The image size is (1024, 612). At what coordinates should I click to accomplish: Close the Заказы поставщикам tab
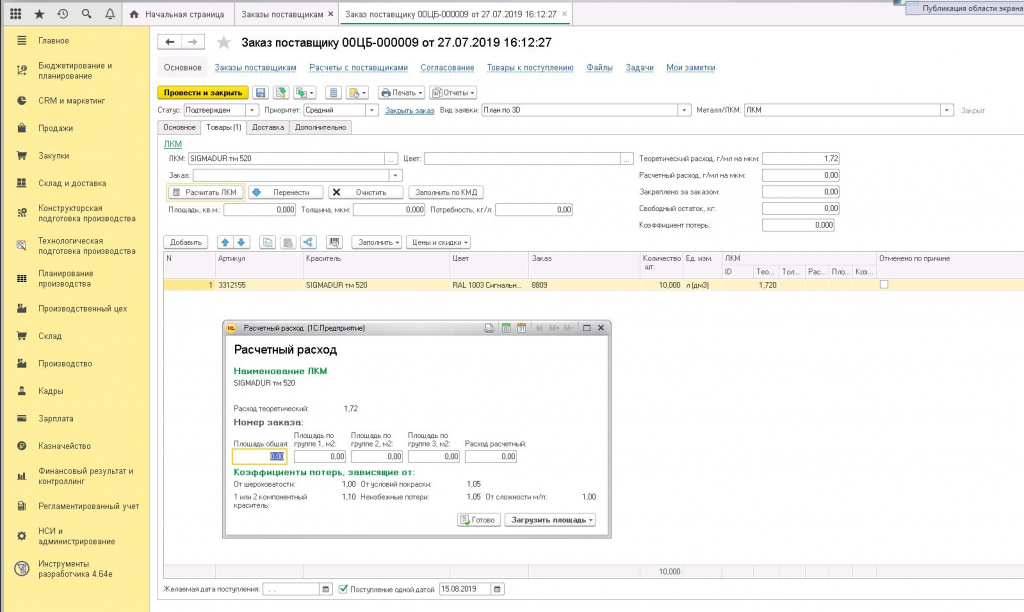pyautogui.click(x=330, y=14)
